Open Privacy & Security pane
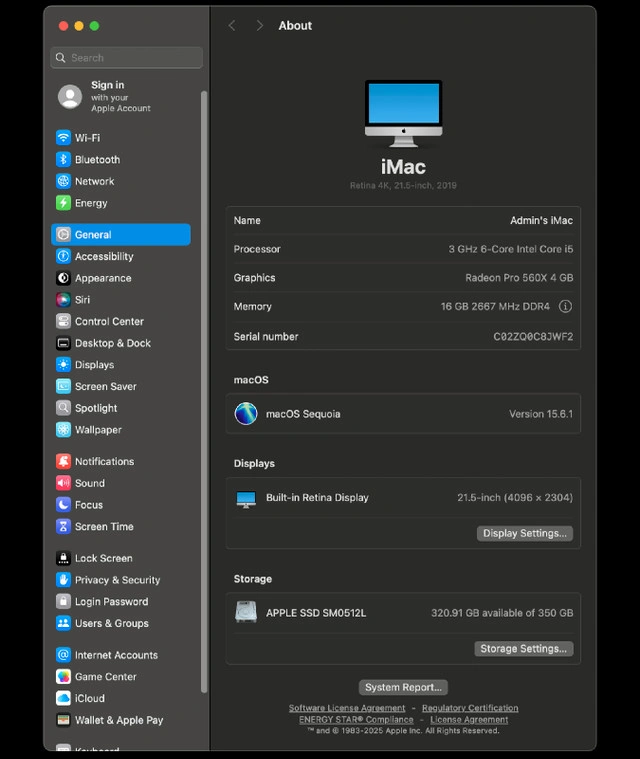The width and height of the screenshot is (640, 759). coord(117,580)
